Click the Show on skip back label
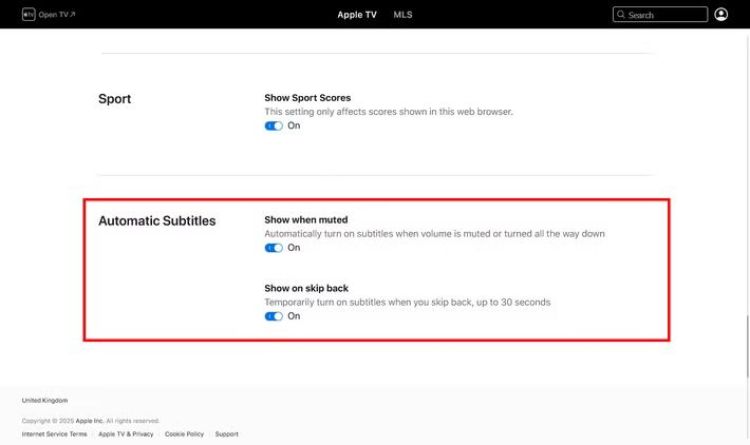Image resolution: width=750 pixels, height=445 pixels. pyautogui.click(x=306, y=287)
